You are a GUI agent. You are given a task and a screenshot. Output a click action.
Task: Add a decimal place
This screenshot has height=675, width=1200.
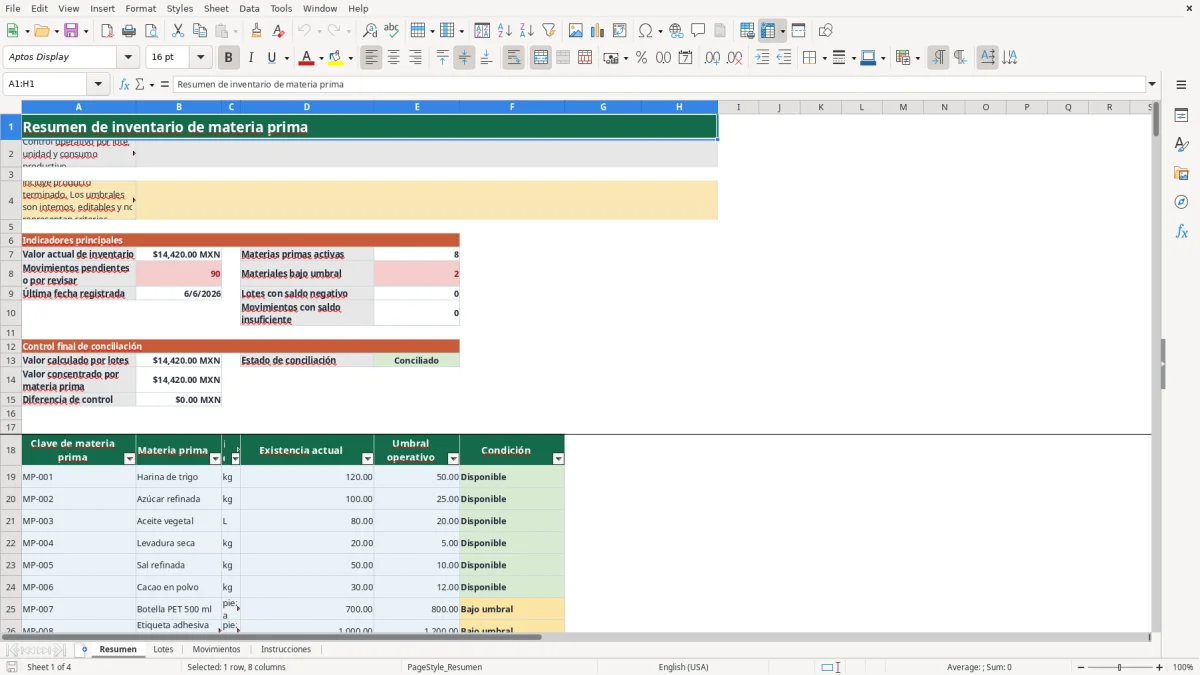(712, 58)
